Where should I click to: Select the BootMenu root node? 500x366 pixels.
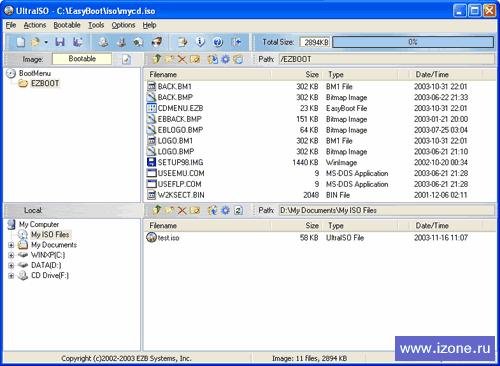35,73
